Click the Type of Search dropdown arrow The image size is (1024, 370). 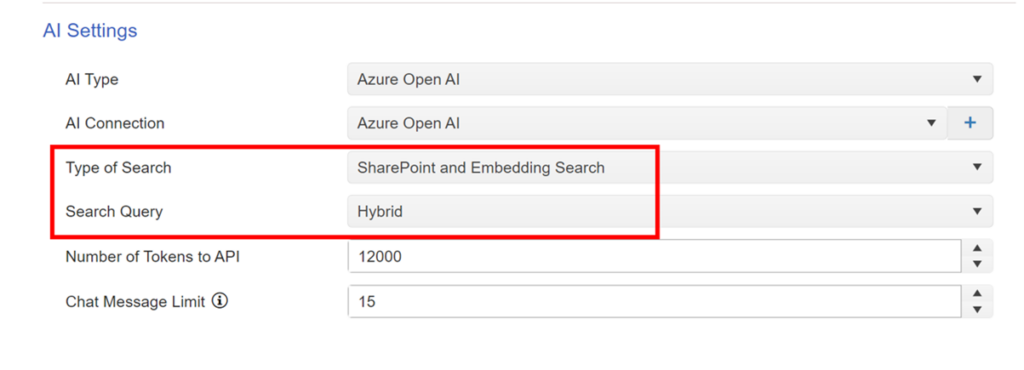[977, 167]
